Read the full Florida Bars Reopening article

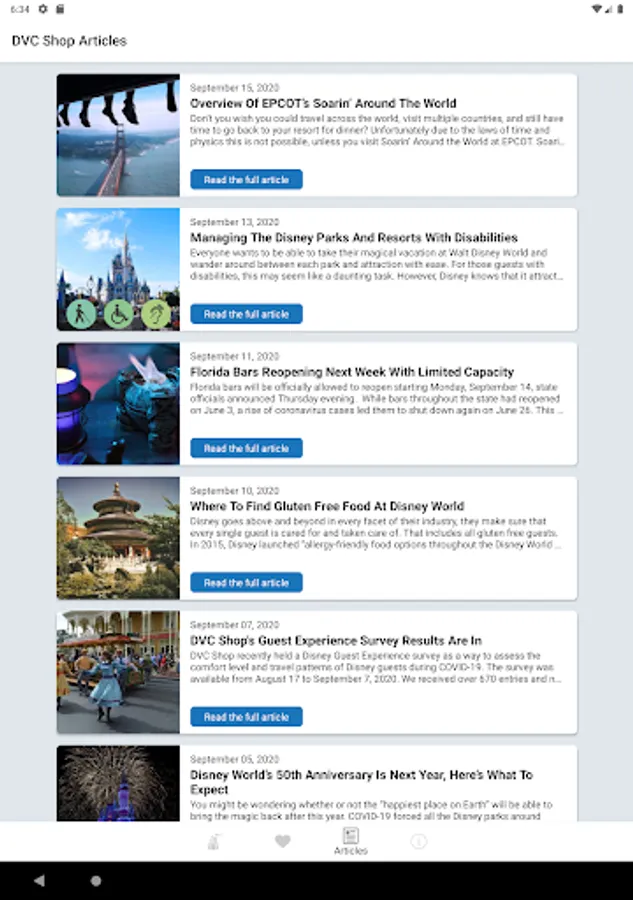[246, 448]
